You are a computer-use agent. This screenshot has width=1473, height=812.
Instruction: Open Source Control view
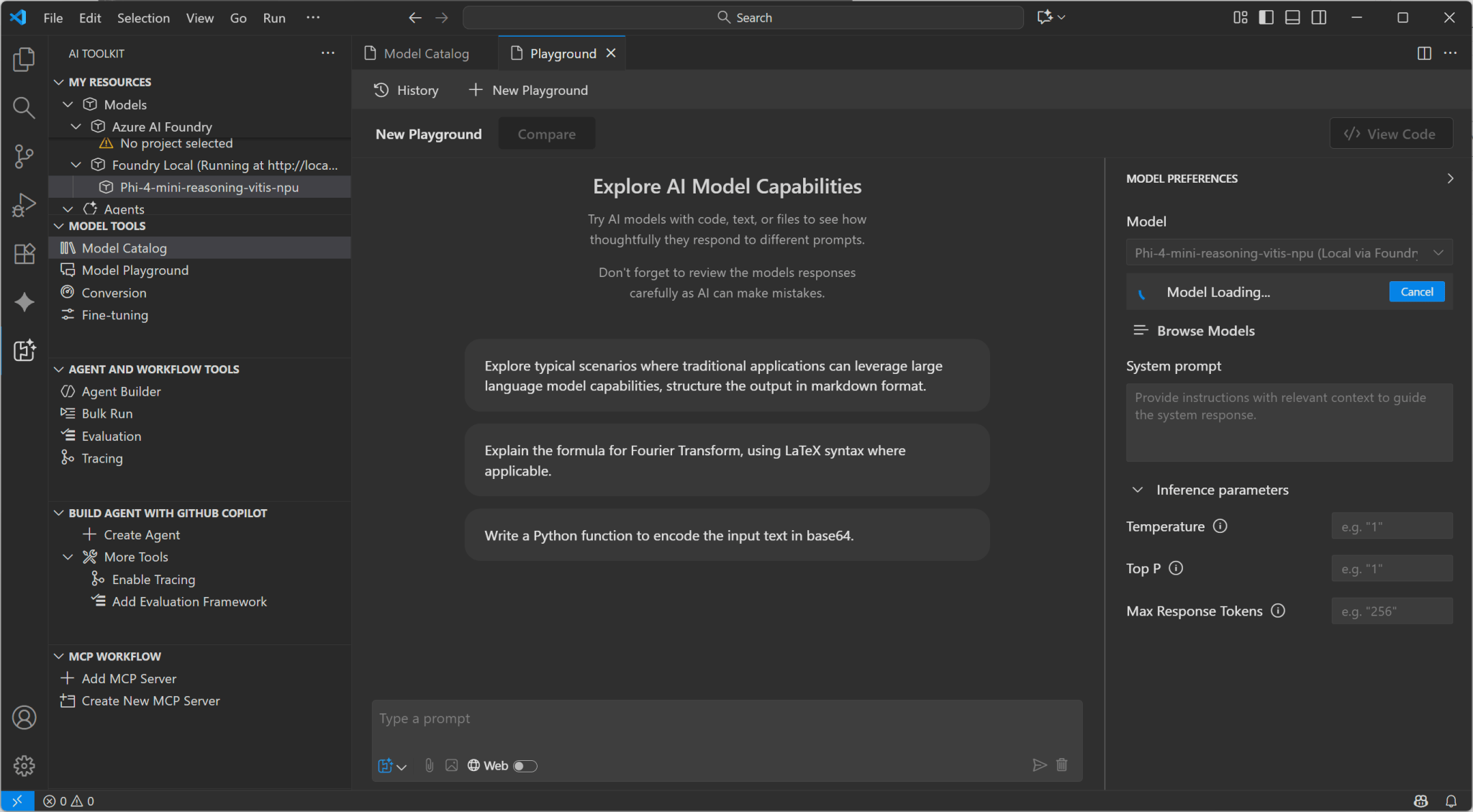pos(24,156)
